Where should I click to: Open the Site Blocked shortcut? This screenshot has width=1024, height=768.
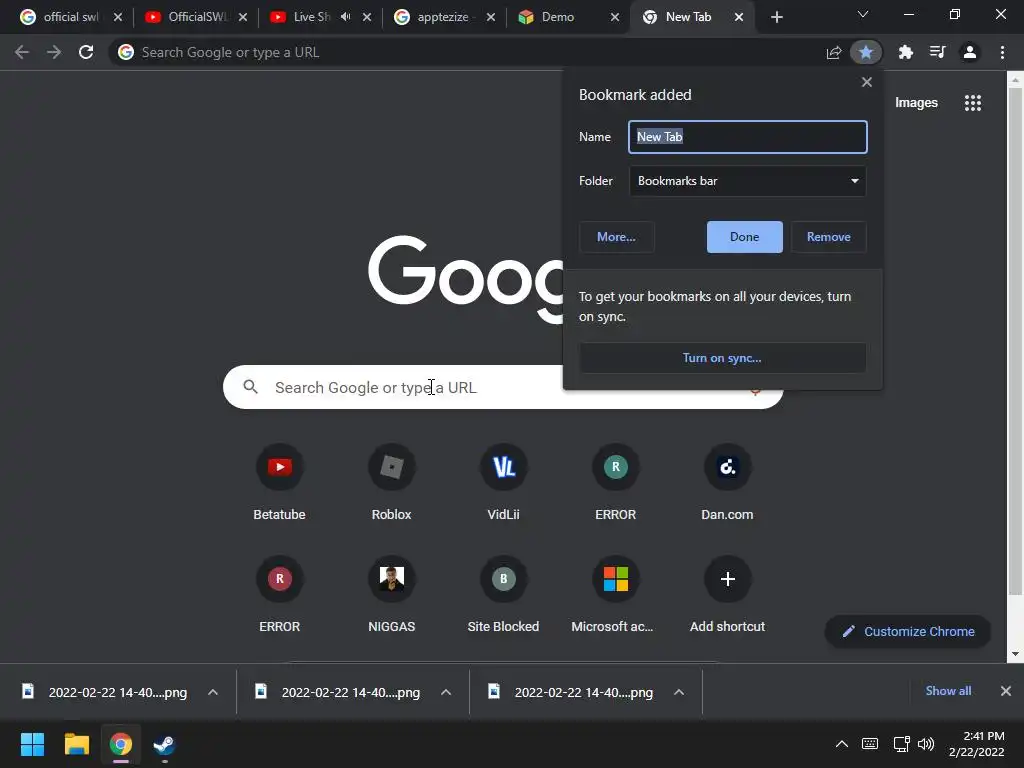click(x=504, y=594)
